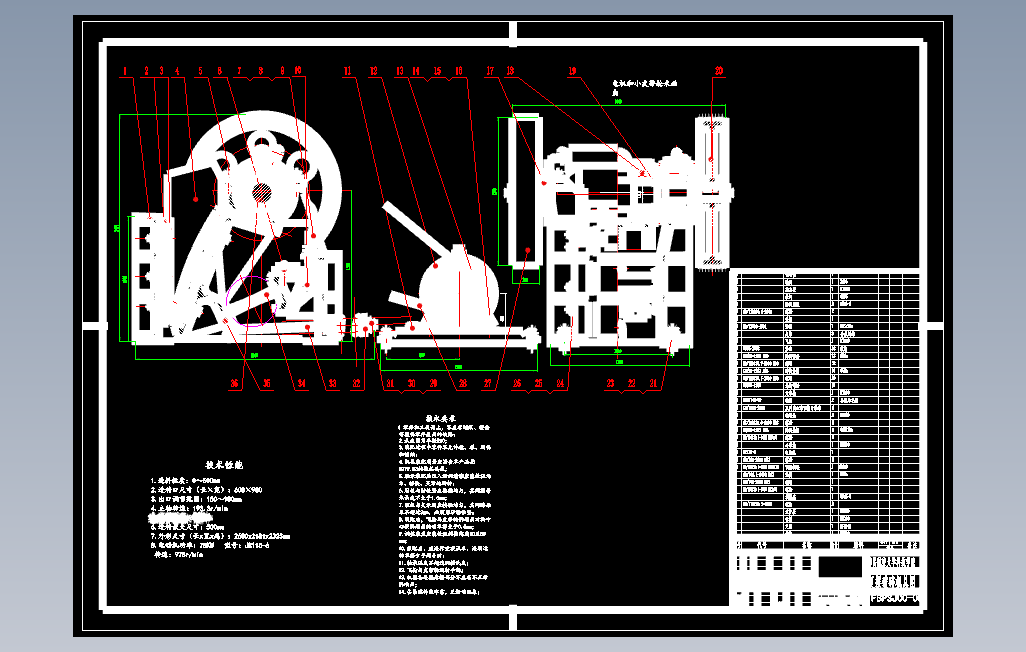Click part callout number 13
The width and height of the screenshot is (1026, 652).
[400, 71]
